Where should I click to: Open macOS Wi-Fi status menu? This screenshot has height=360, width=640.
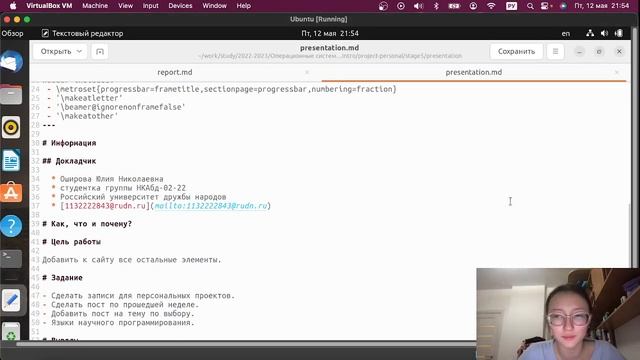point(491,6)
